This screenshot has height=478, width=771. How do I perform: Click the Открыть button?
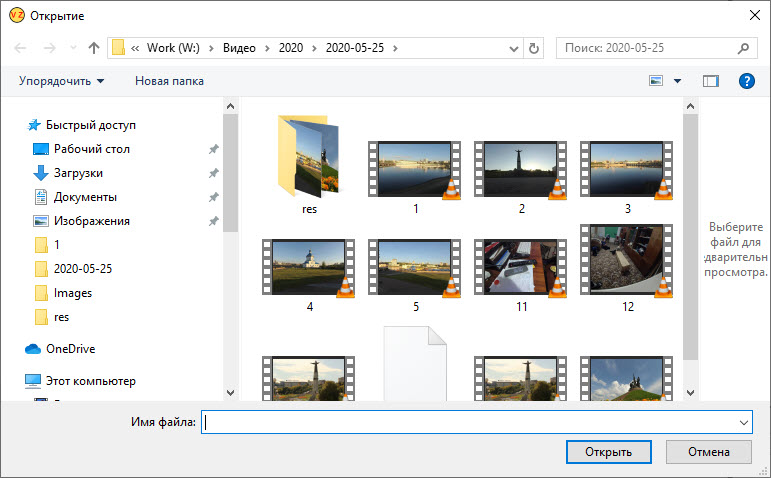(608, 452)
